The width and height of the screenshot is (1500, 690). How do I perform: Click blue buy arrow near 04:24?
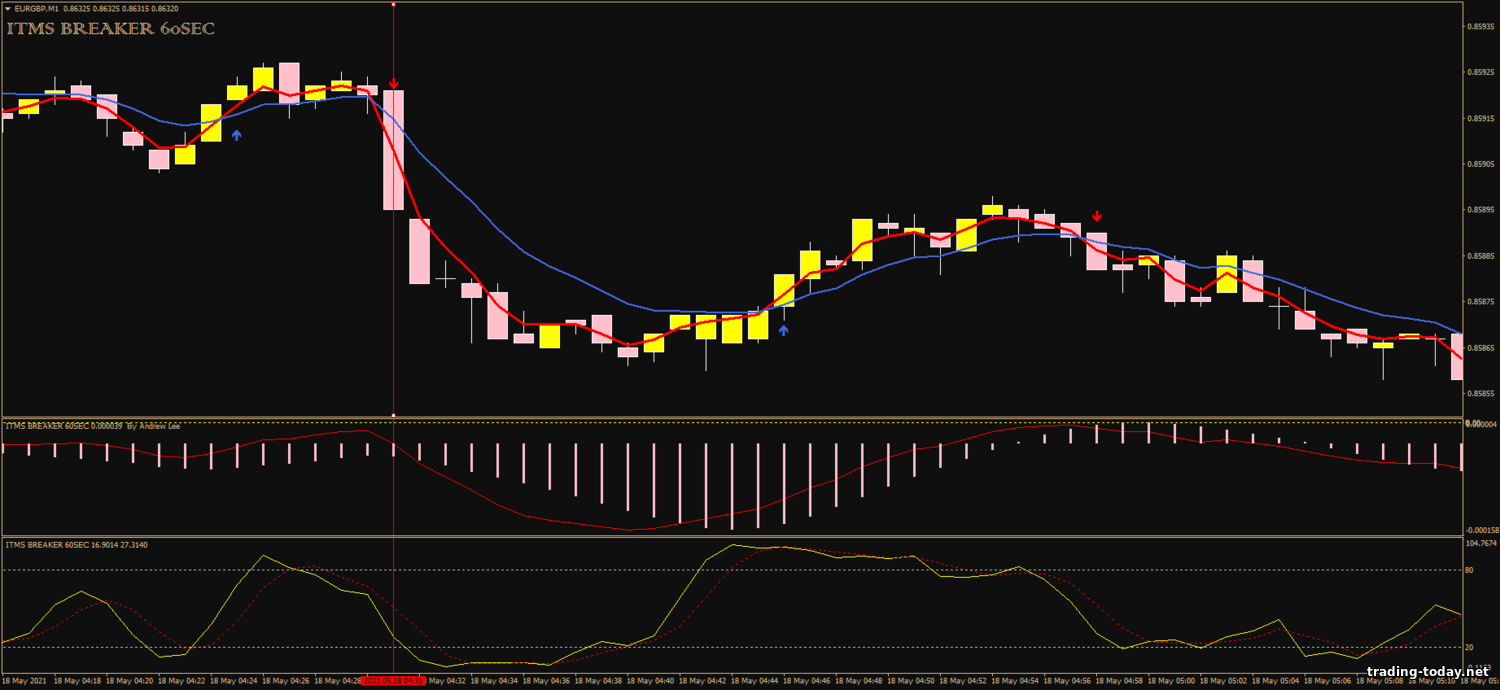tap(236, 134)
